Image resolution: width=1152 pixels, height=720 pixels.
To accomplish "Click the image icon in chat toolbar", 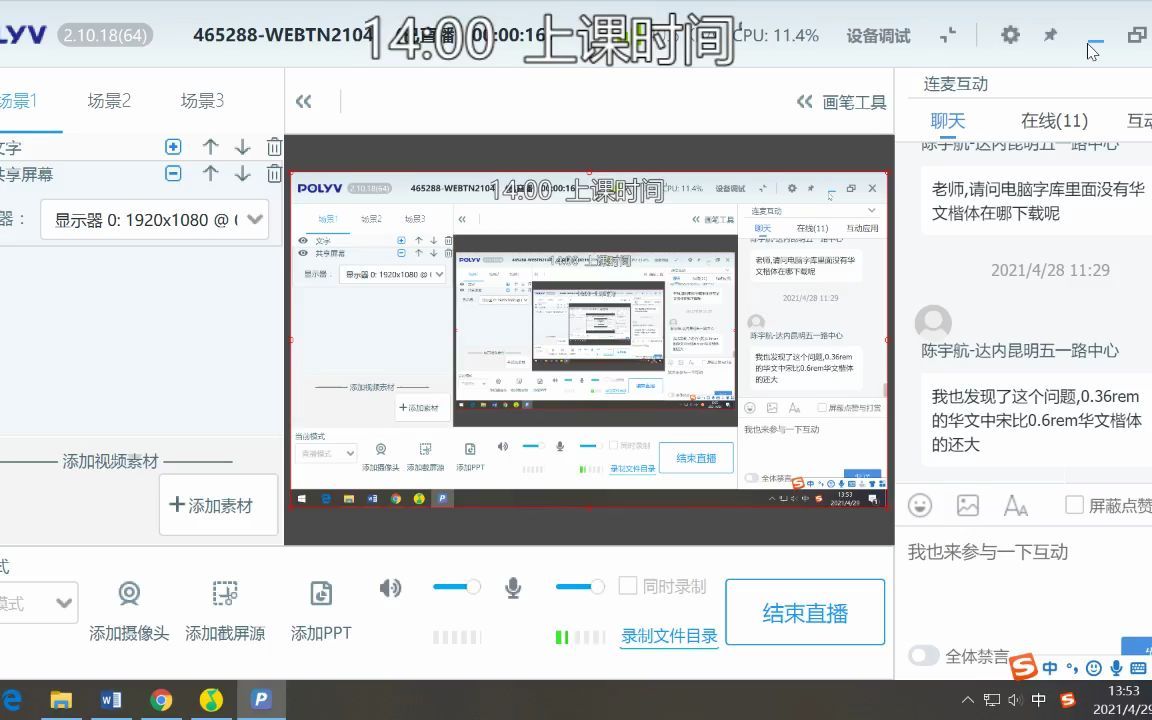I will click(x=967, y=506).
